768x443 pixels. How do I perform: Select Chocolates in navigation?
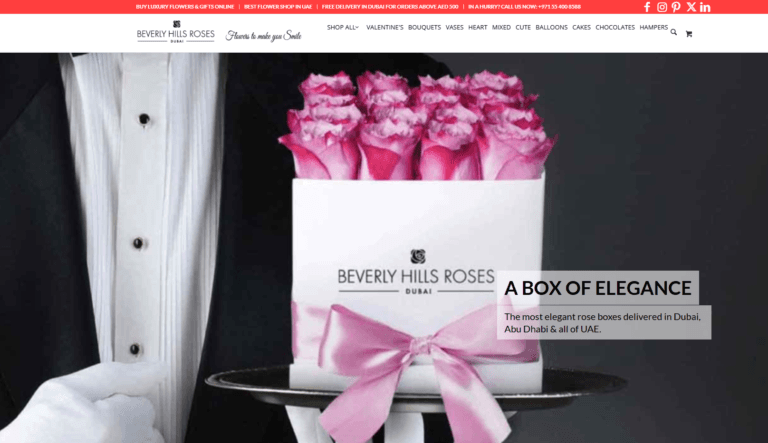click(615, 27)
